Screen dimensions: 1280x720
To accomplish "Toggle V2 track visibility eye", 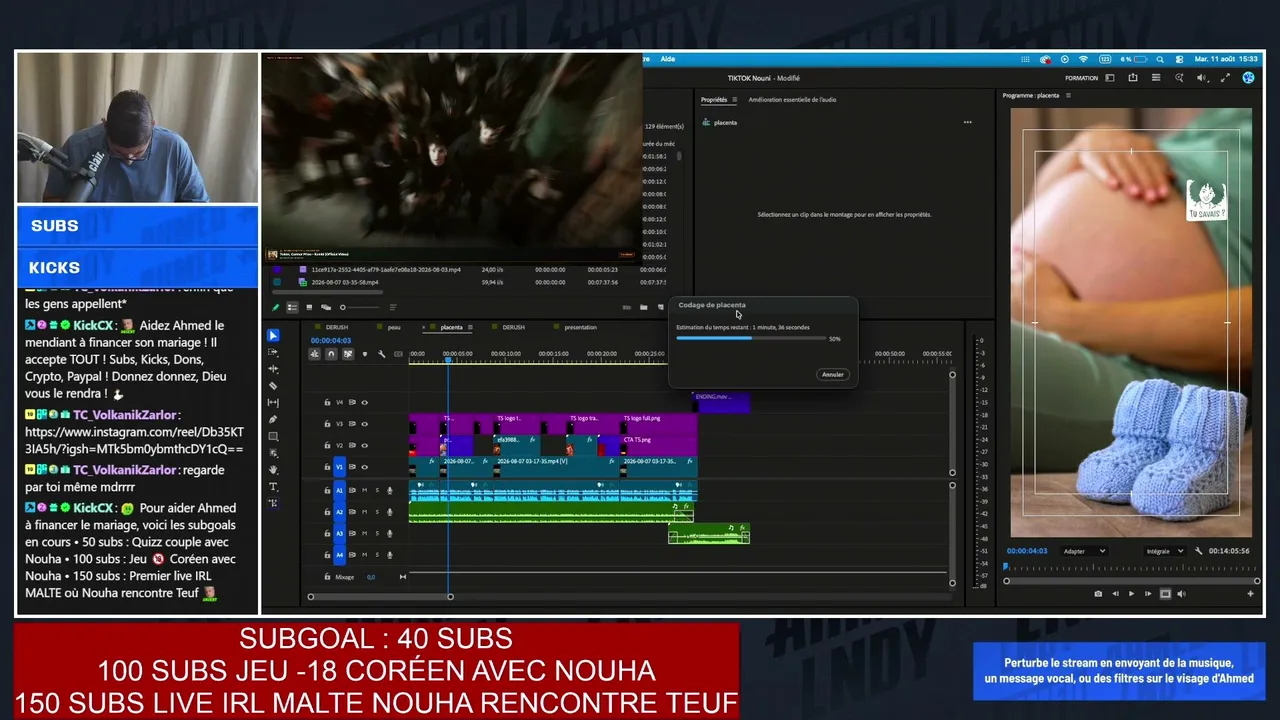I will [x=364, y=445].
